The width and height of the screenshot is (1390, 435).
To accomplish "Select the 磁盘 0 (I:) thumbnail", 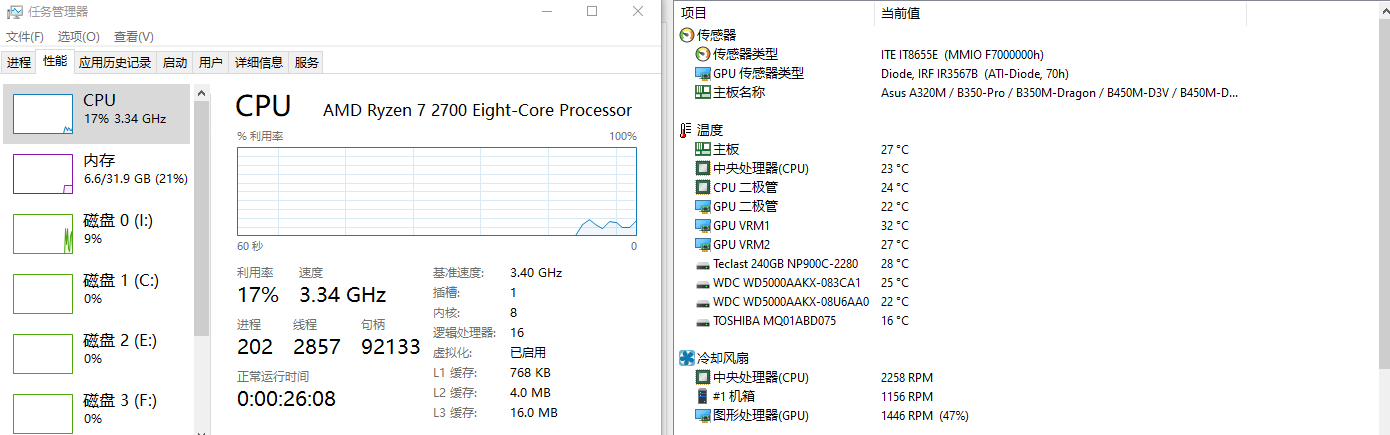I will 43,233.
